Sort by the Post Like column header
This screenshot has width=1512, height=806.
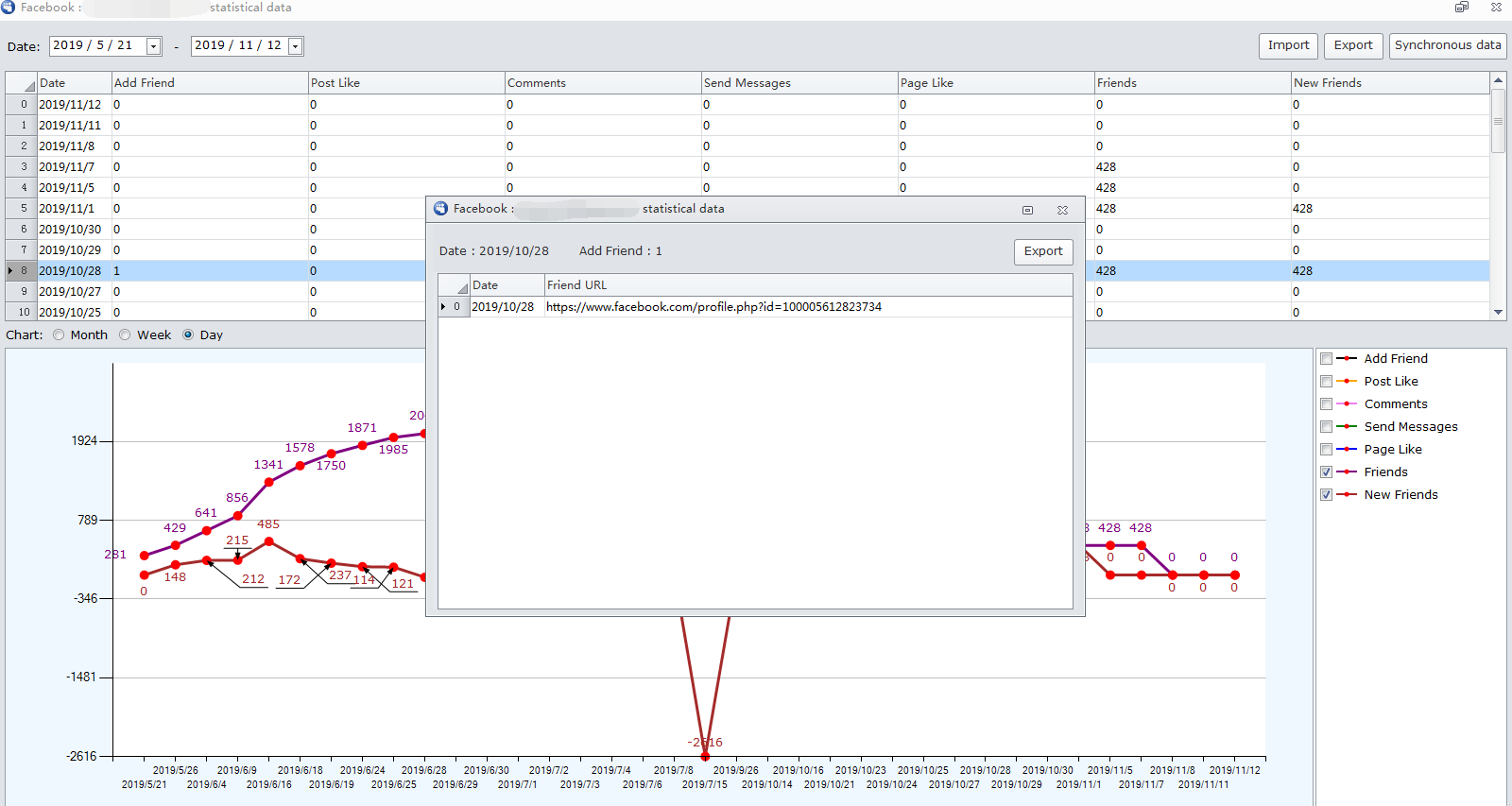[x=406, y=83]
